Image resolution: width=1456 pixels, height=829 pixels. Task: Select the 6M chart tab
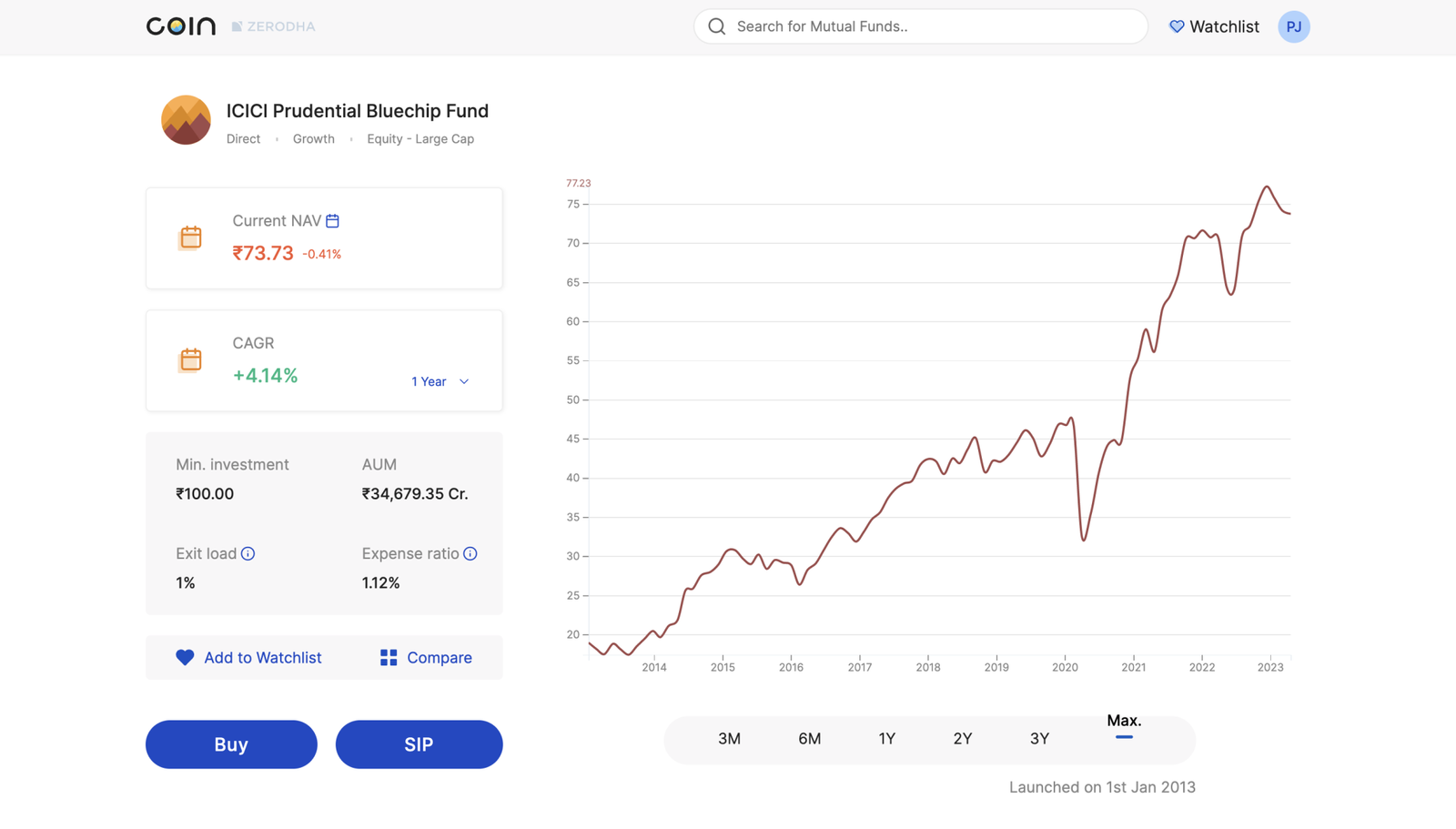809,739
